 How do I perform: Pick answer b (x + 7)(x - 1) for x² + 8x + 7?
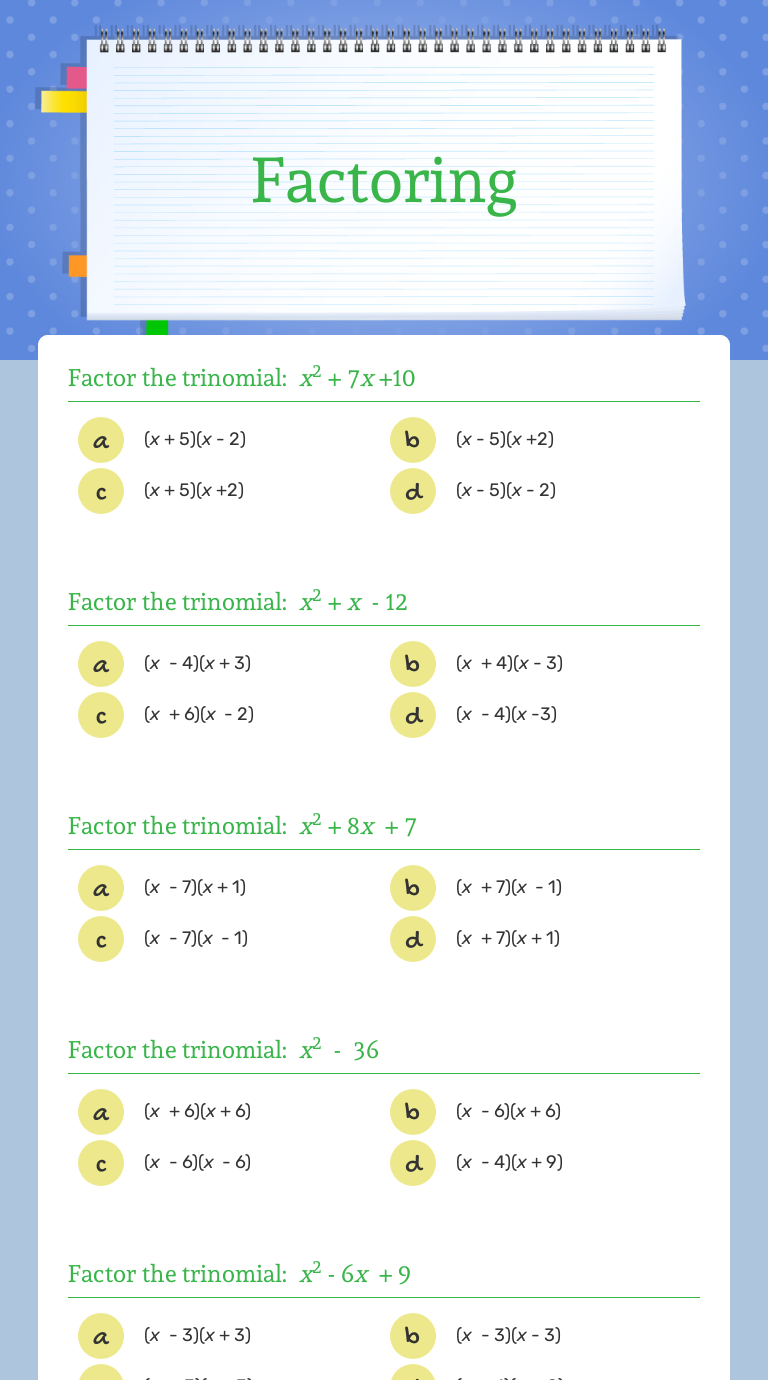tap(413, 888)
